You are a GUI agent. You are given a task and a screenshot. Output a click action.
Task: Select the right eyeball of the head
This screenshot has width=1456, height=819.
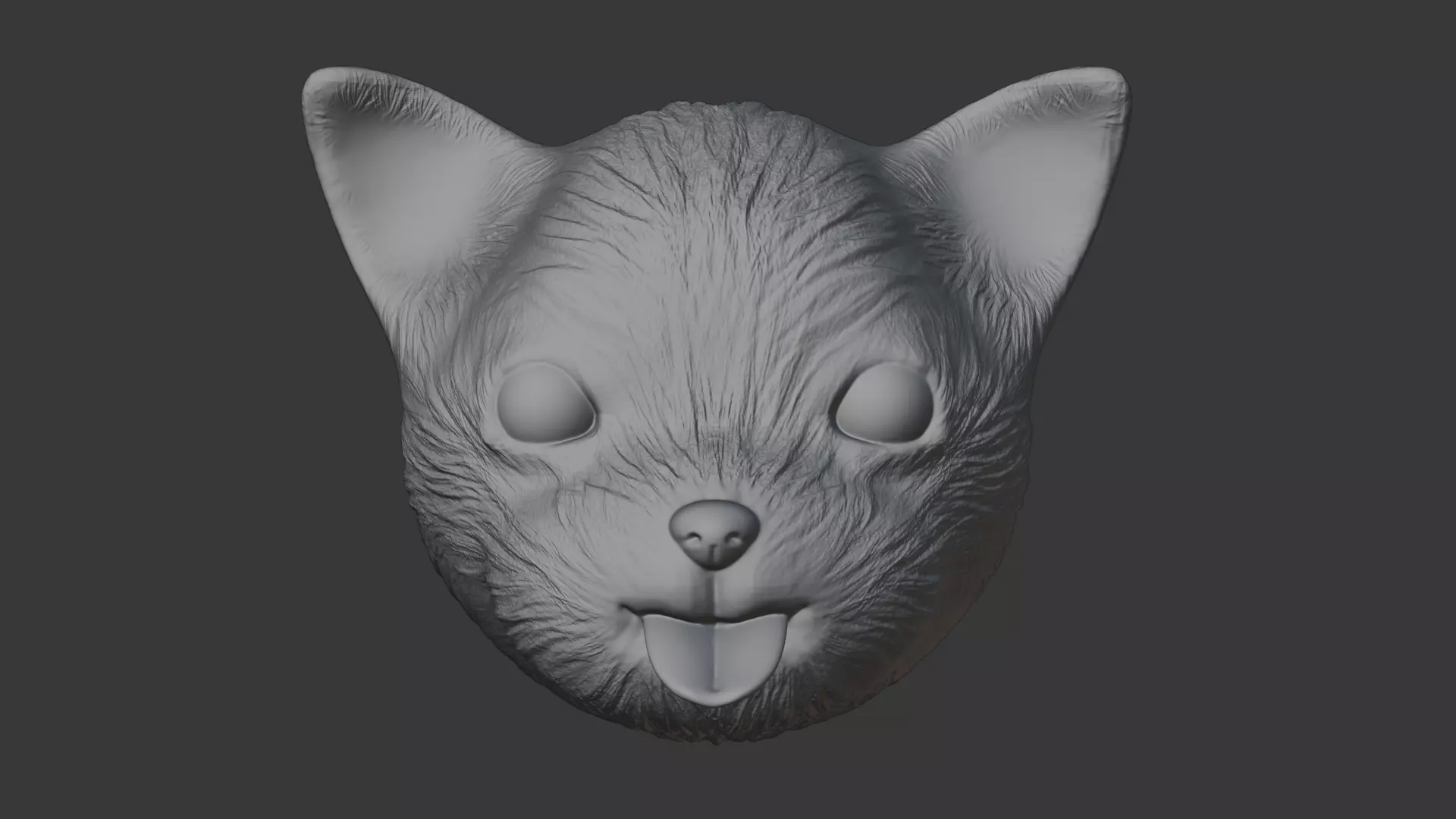point(886,404)
